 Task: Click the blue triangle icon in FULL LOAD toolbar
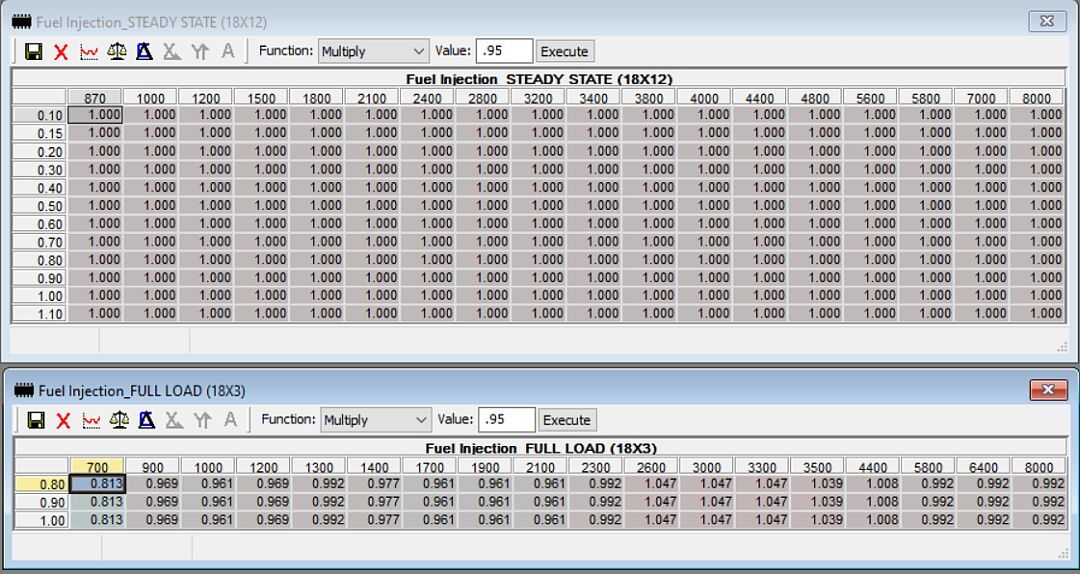tap(147, 420)
